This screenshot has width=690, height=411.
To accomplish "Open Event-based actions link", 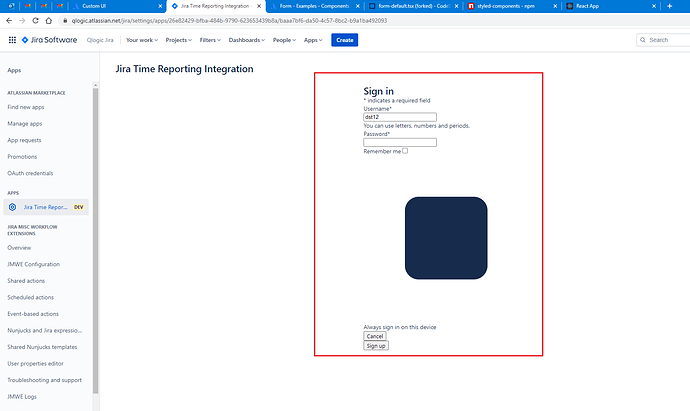I will point(33,314).
